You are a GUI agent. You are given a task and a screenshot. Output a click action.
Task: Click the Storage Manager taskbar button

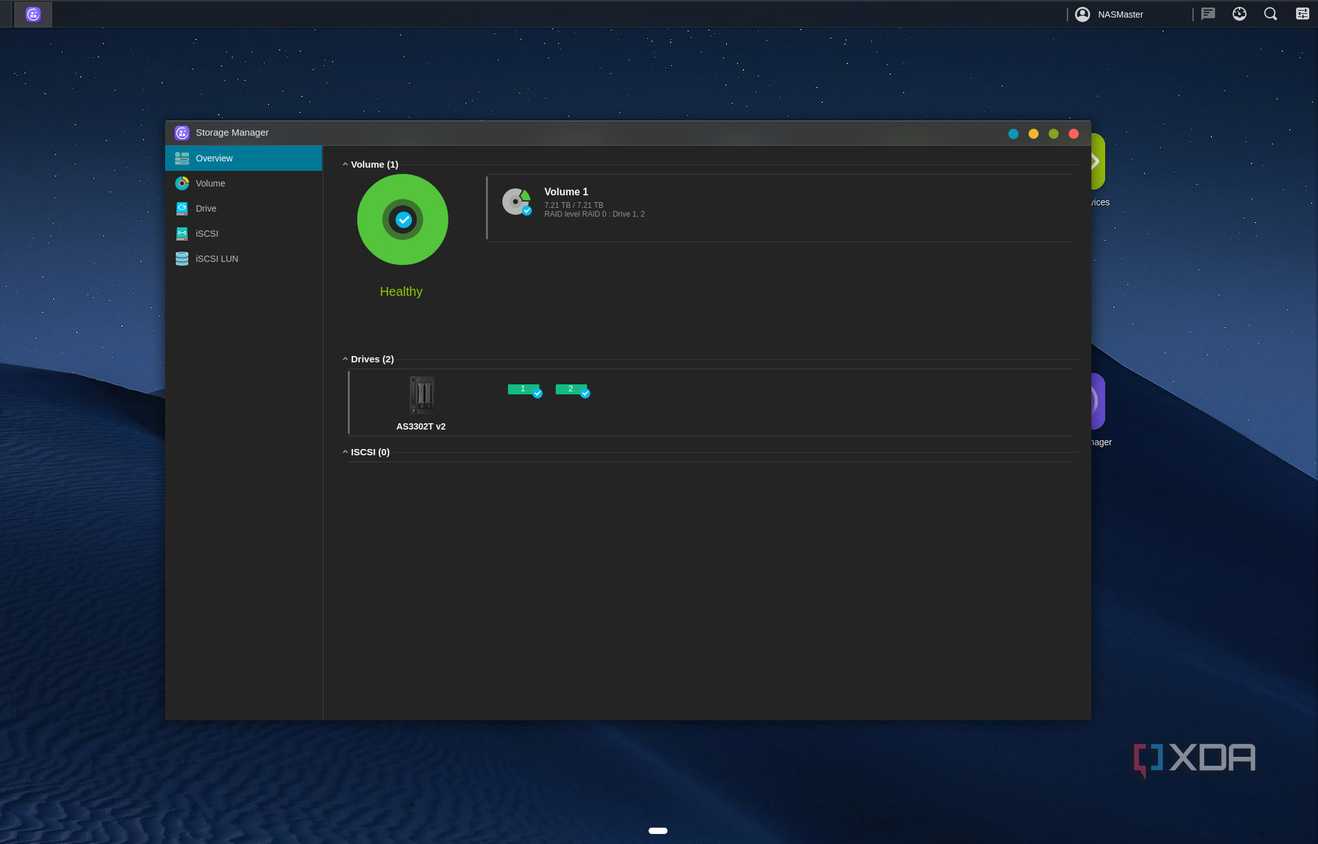(33, 14)
